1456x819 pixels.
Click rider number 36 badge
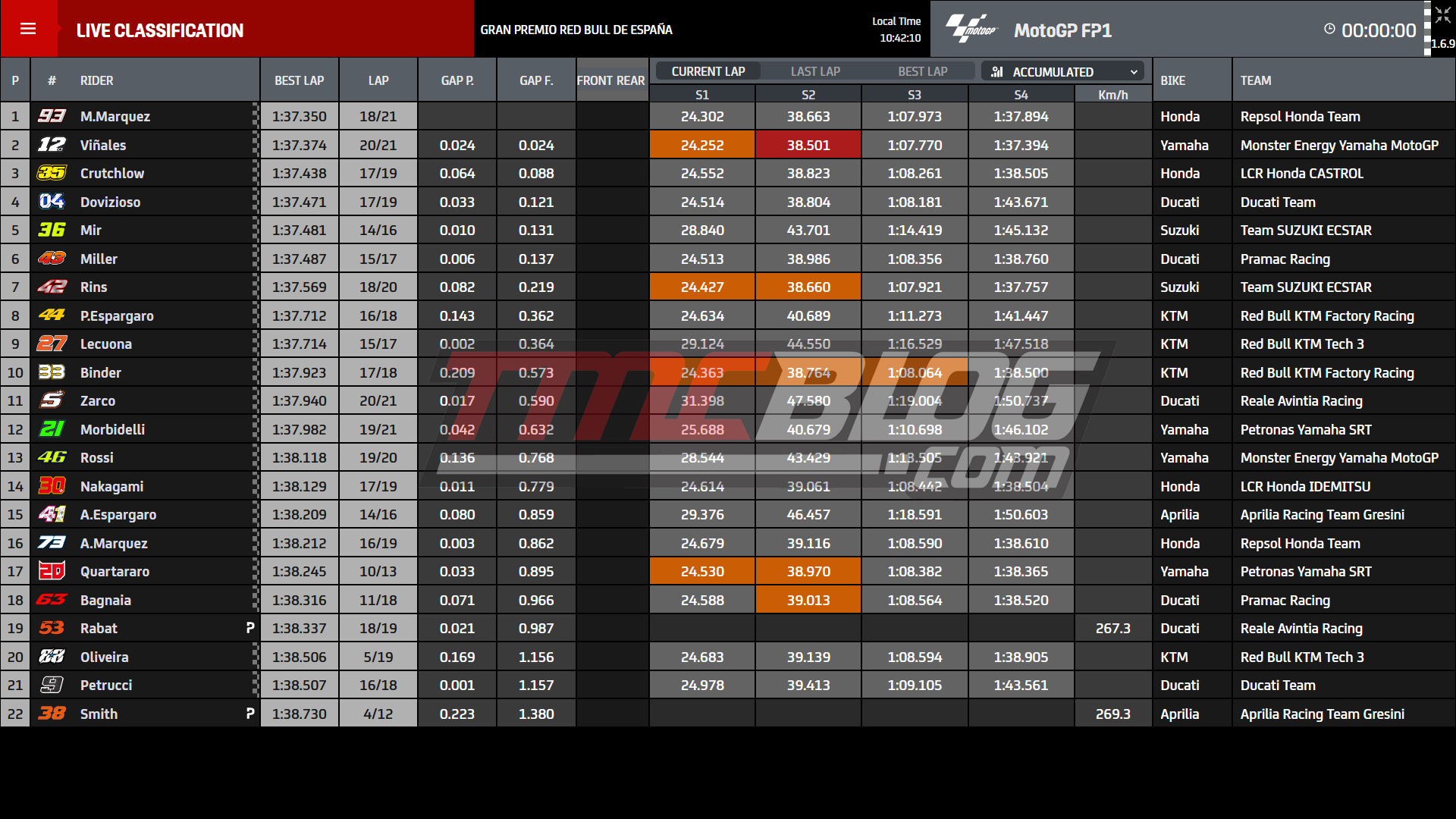point(52,230)
